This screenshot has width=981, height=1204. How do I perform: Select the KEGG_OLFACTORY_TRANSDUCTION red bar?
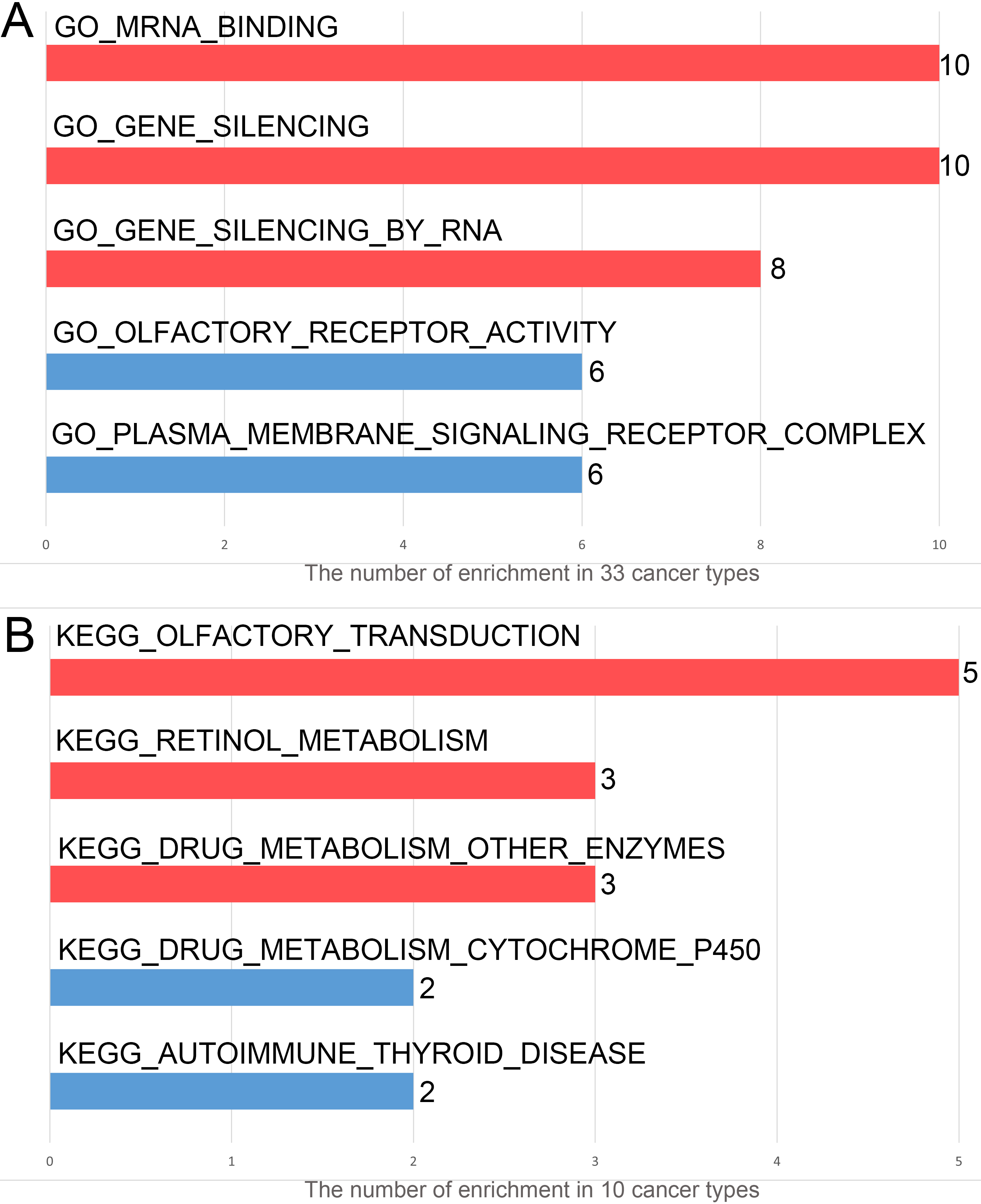[x=504, y=677]
